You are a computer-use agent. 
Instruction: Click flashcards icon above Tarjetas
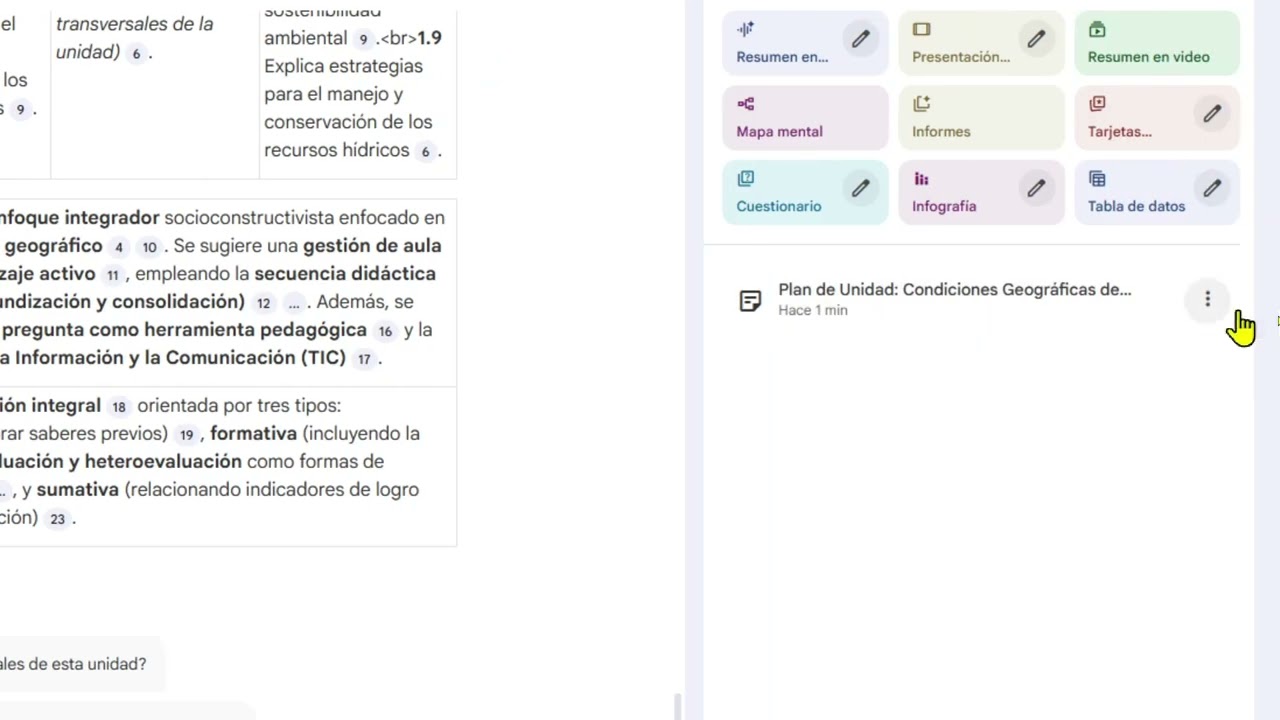[x=1097, y=104]
